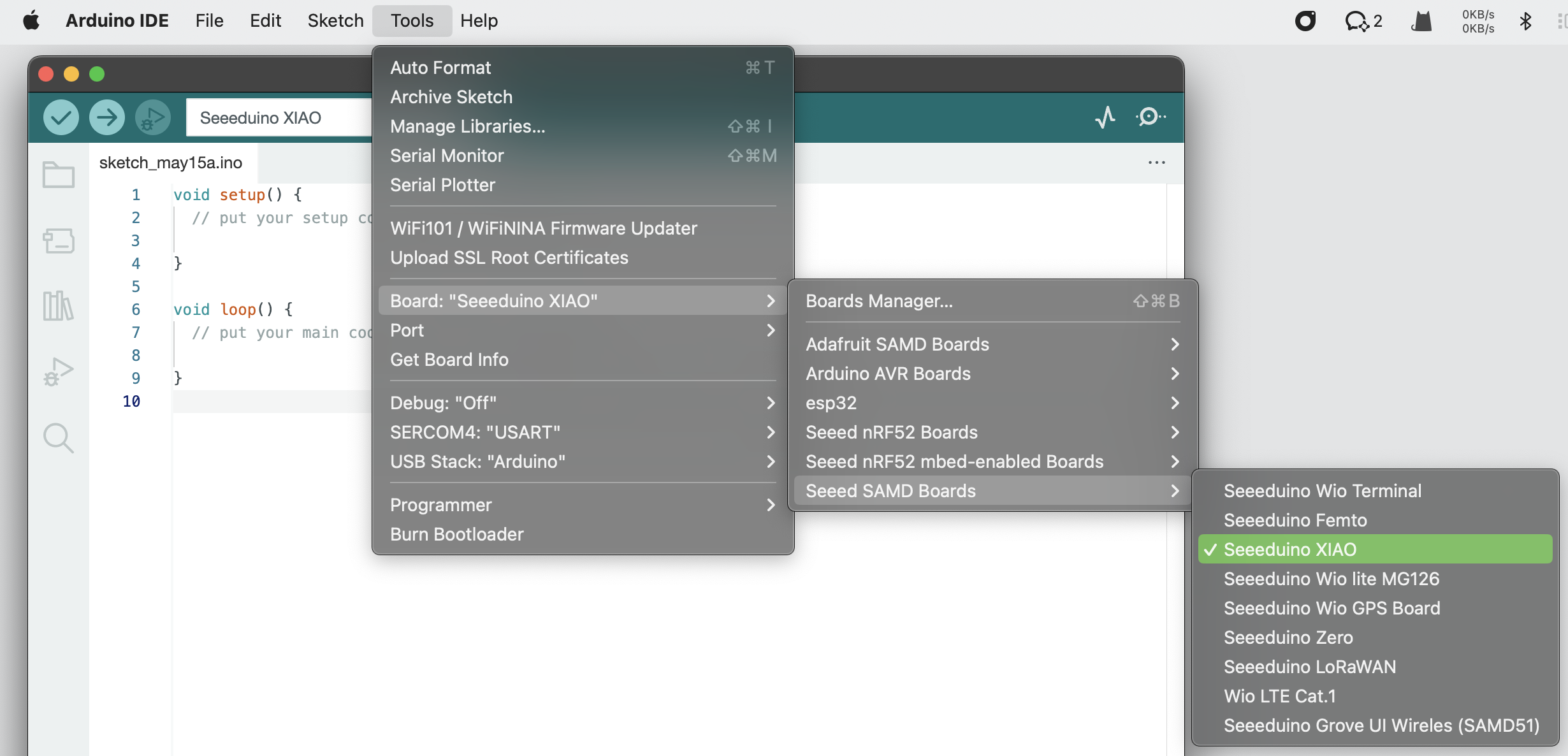1568x756 pixels.
Task: Expand the SERCOM4: "USART" submenu
Action: (583, 432)
